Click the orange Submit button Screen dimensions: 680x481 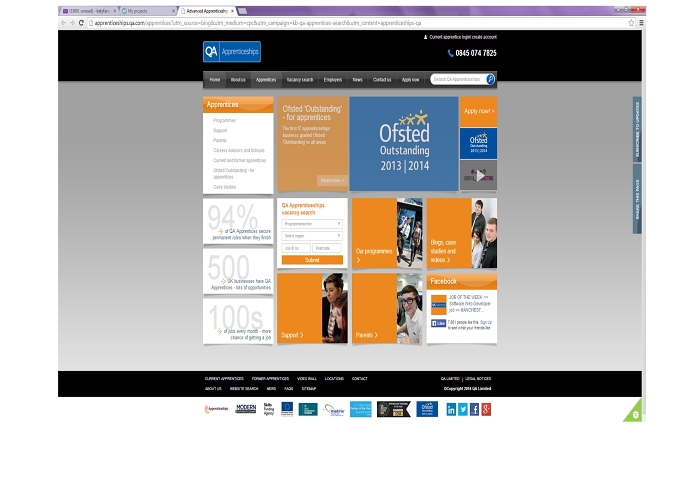[312, 260]
